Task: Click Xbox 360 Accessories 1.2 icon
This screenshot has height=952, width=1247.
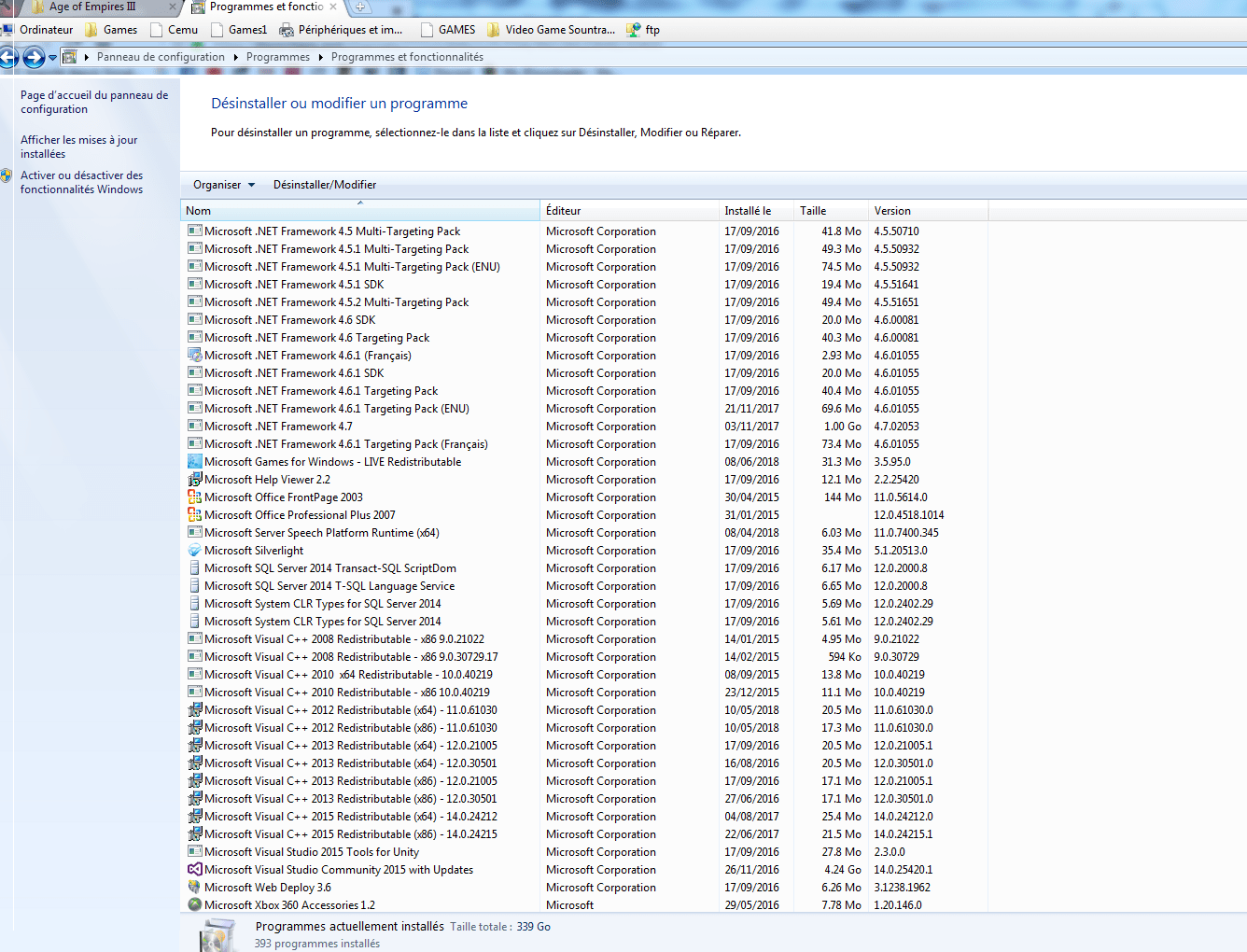Action: coord(195,905)
